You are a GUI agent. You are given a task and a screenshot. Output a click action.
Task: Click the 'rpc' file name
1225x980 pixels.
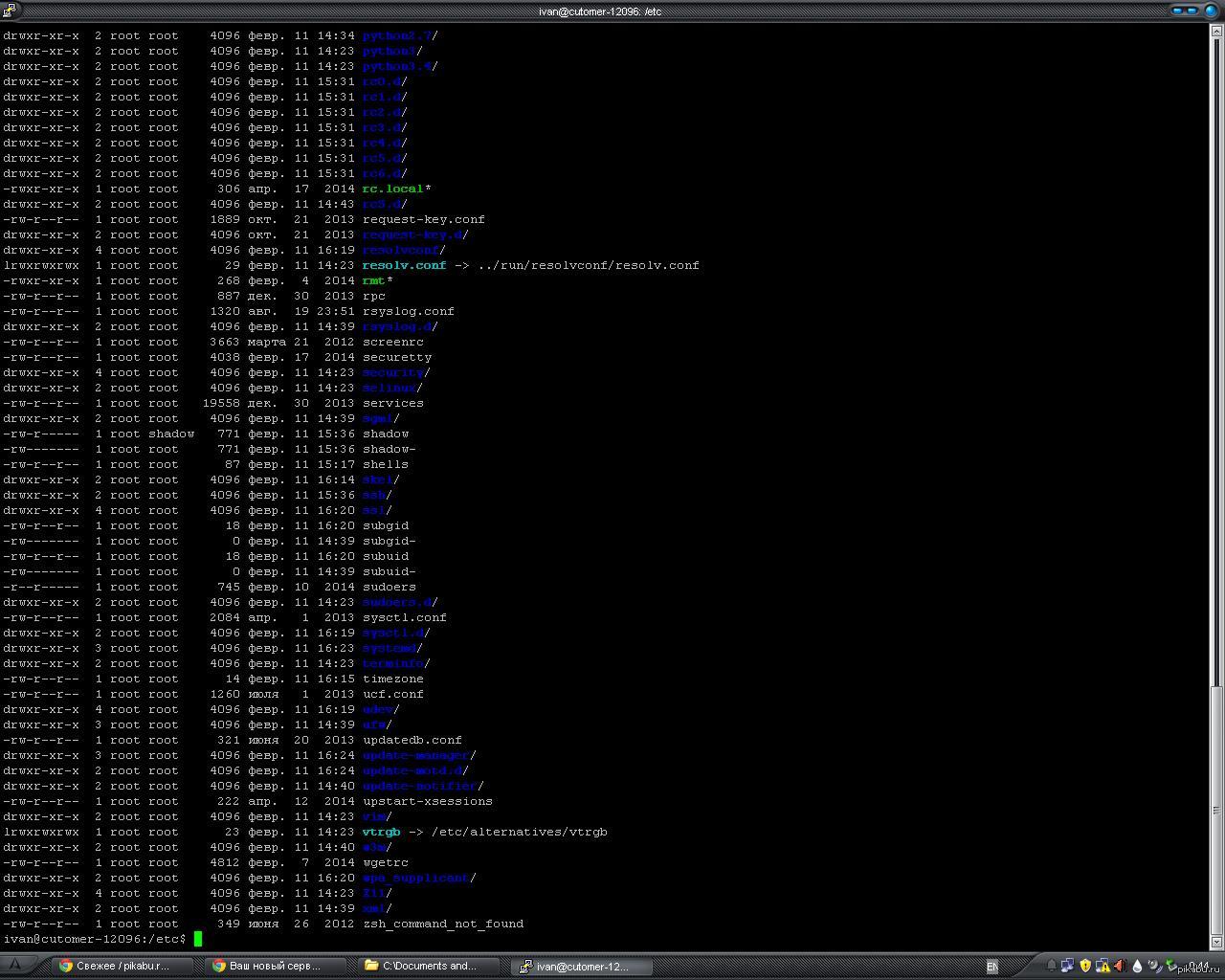(x=373, y=296)
